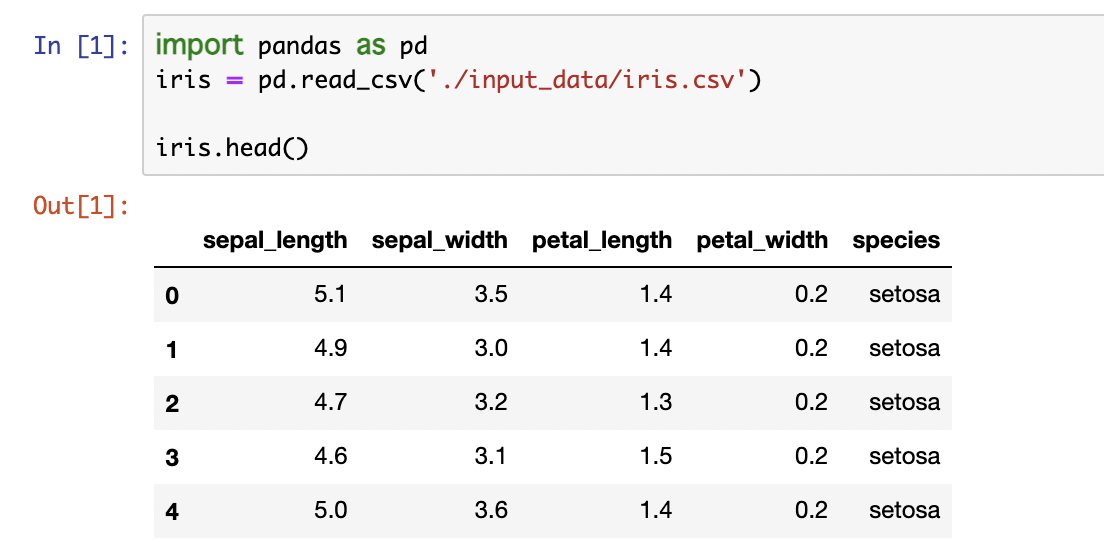Click the species column header

click(896, 240)
